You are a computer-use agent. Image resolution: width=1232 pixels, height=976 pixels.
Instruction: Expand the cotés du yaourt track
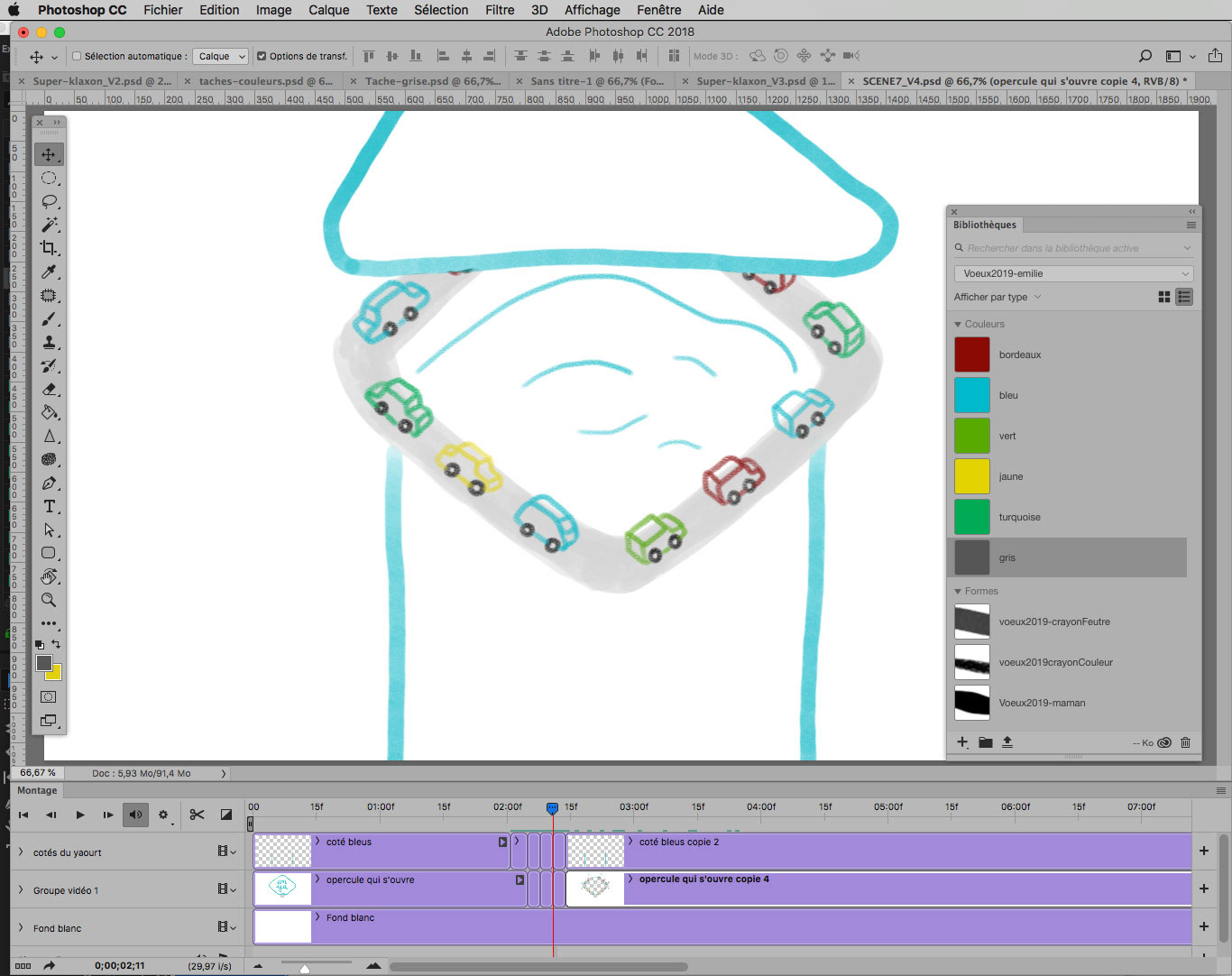pos(21,852)
